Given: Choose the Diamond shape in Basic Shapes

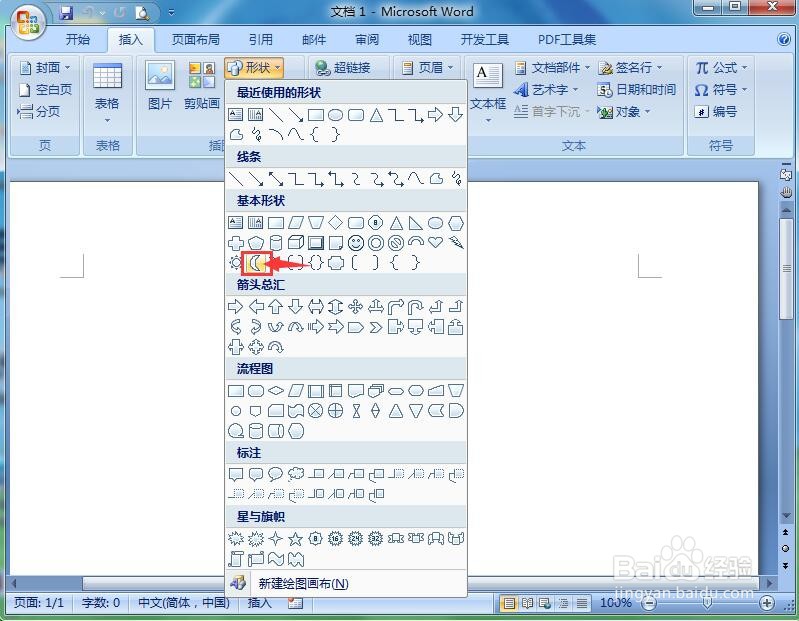Looking at the screenshot, I should [336, 223].
